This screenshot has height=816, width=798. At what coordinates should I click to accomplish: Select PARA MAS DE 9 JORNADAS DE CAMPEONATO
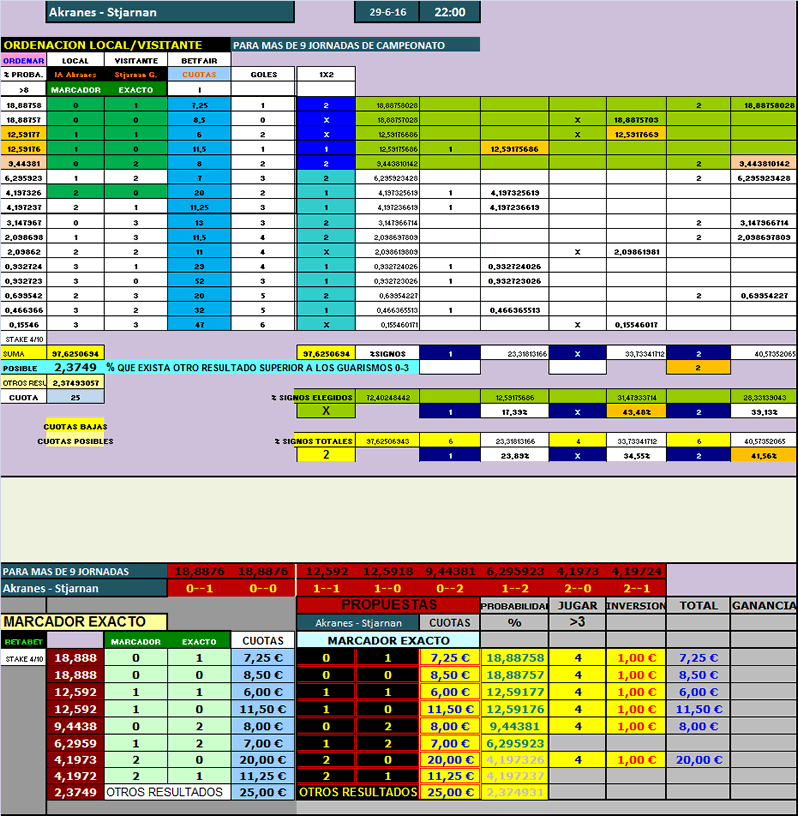click(x=355, y=45)
